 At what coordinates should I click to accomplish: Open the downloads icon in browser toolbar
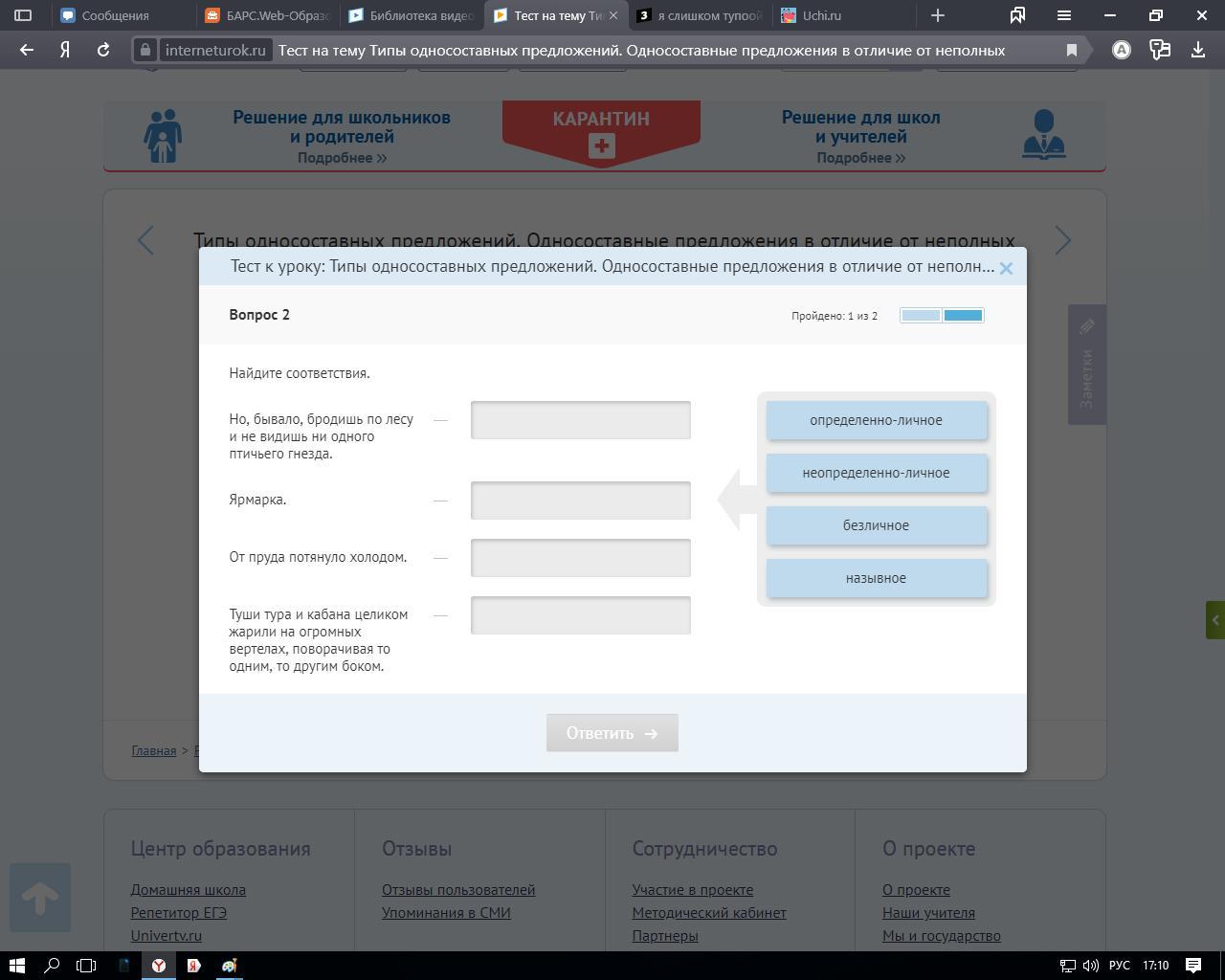coord(1197,50)
